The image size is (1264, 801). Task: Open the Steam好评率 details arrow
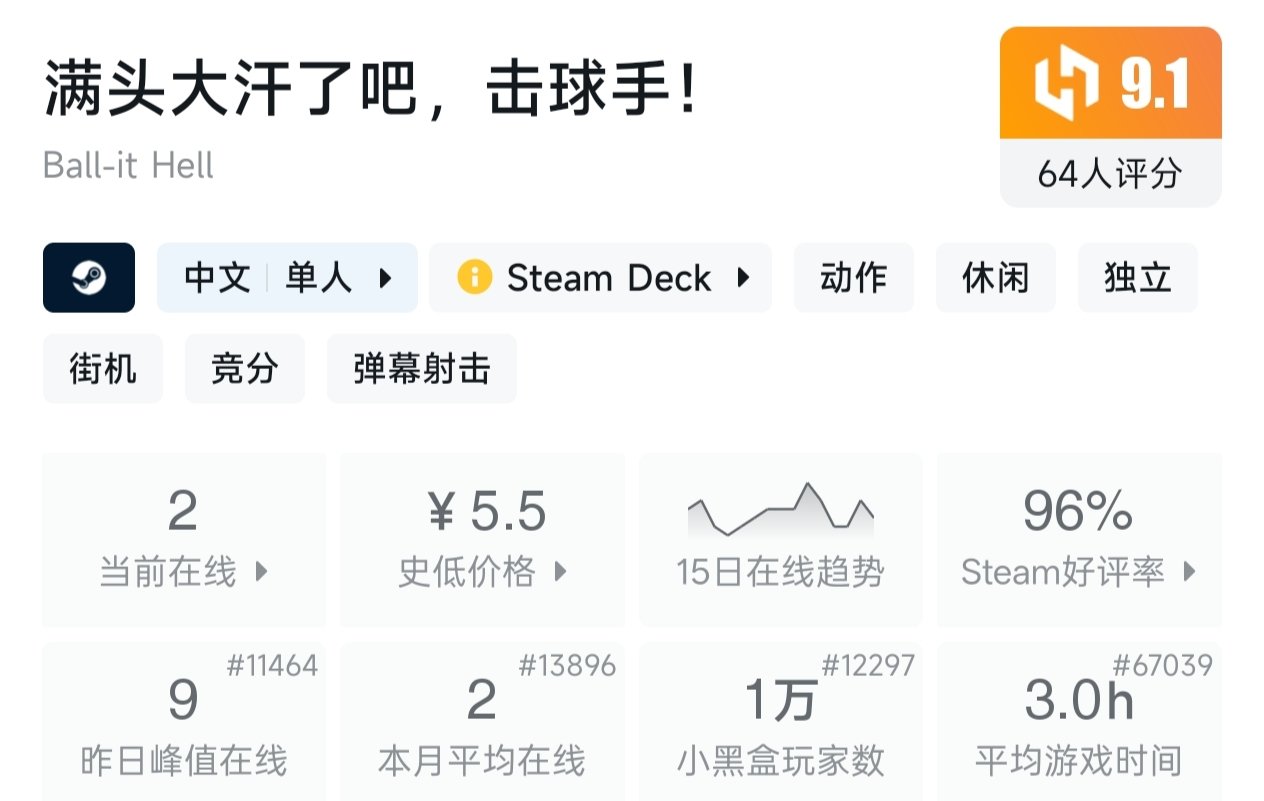click(x=1189, y=572)
